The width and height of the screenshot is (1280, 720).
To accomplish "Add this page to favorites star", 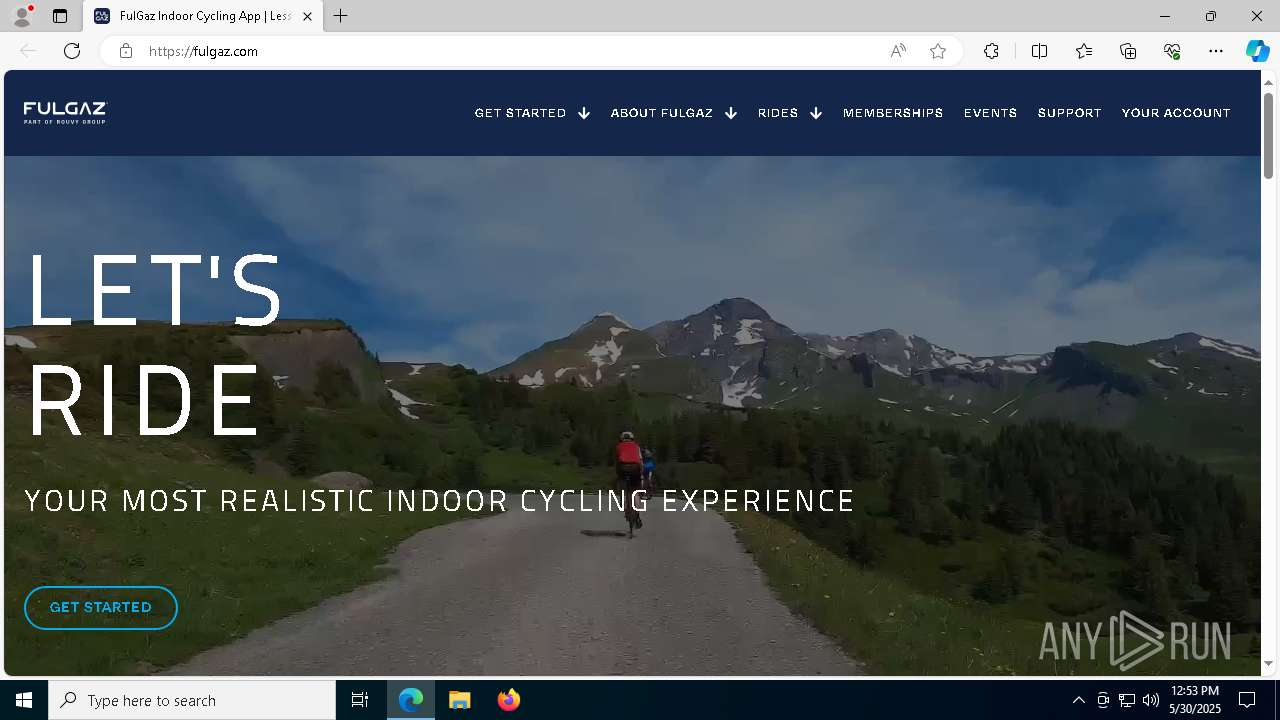I will [x=938, y=51].
